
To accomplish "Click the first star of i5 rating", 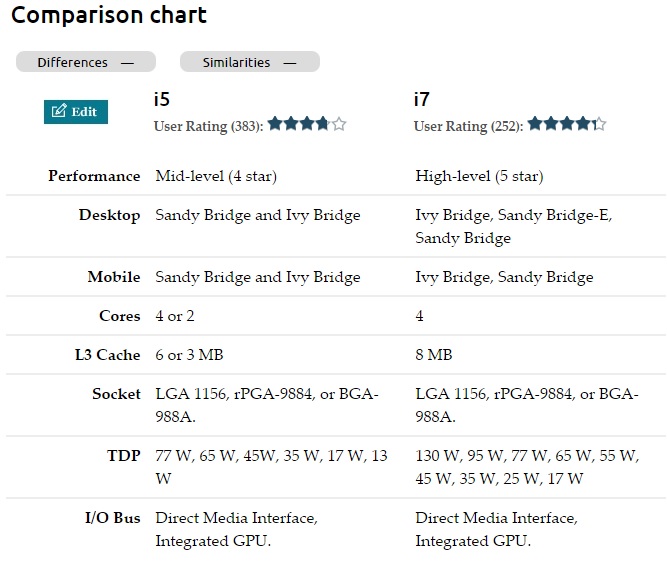I will [275, 124].
